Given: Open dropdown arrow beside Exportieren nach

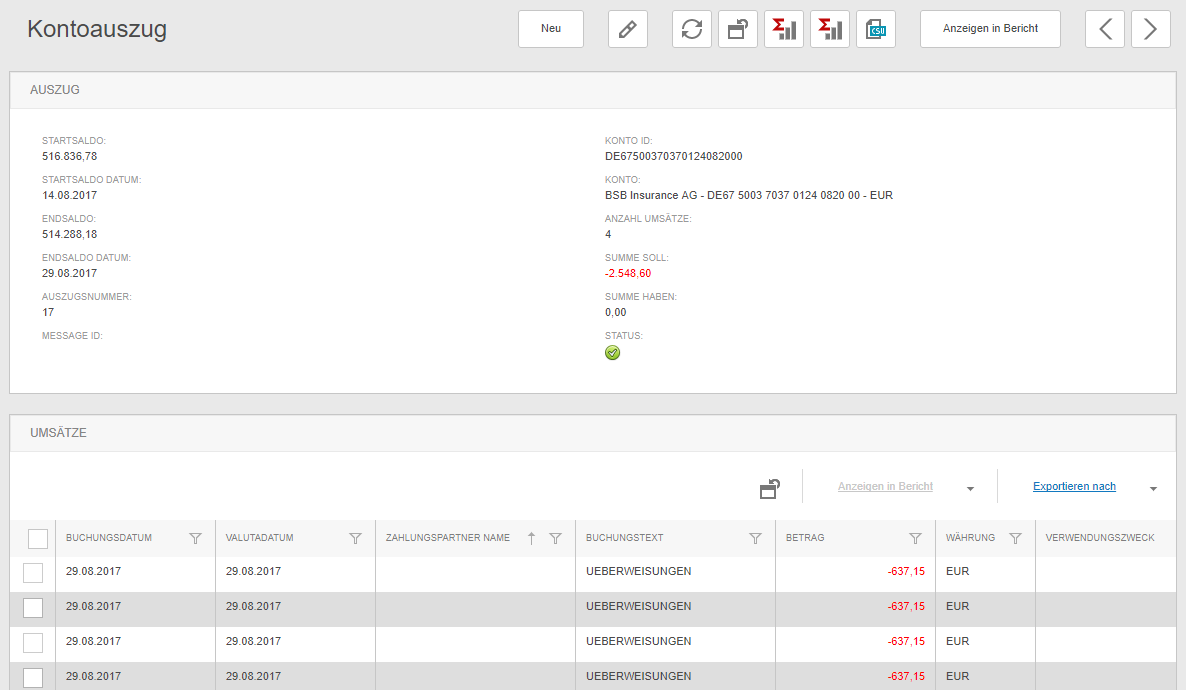Looking at the screenshot, I should (1153, 489).
